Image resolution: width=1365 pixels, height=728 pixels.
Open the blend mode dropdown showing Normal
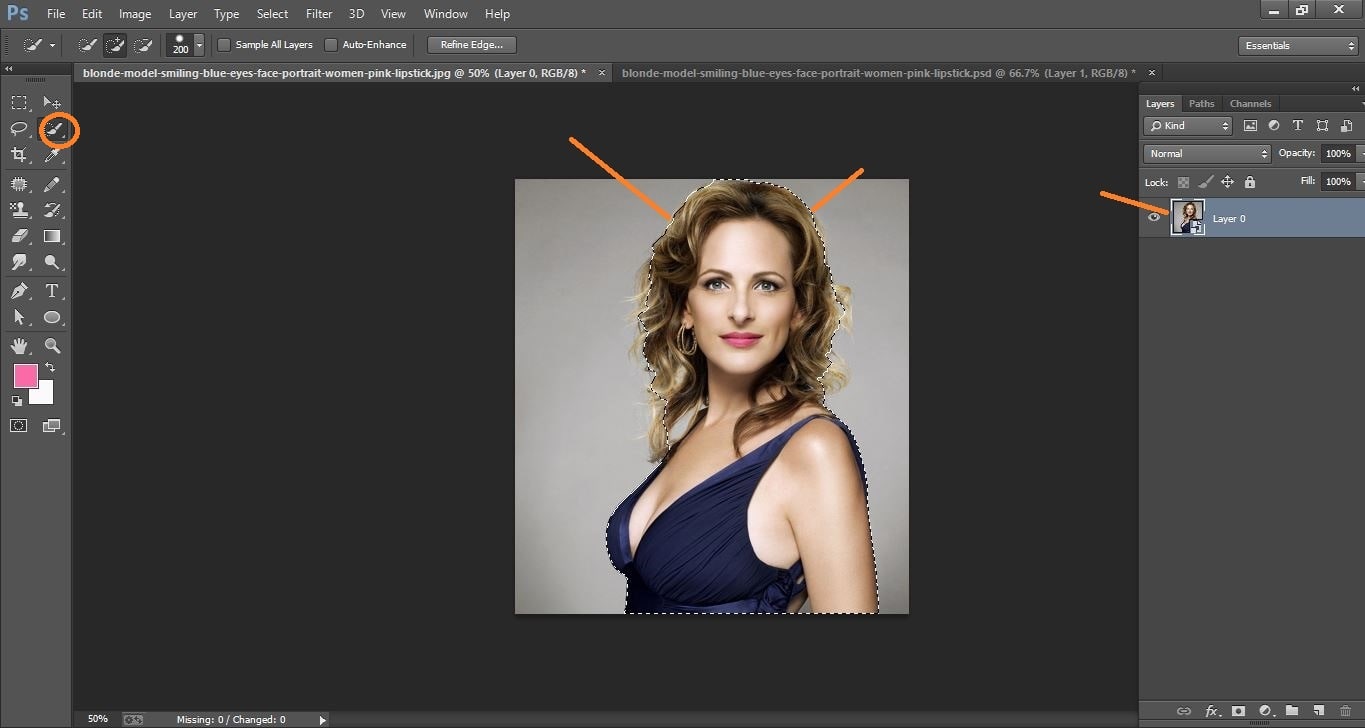(1206, 153)
